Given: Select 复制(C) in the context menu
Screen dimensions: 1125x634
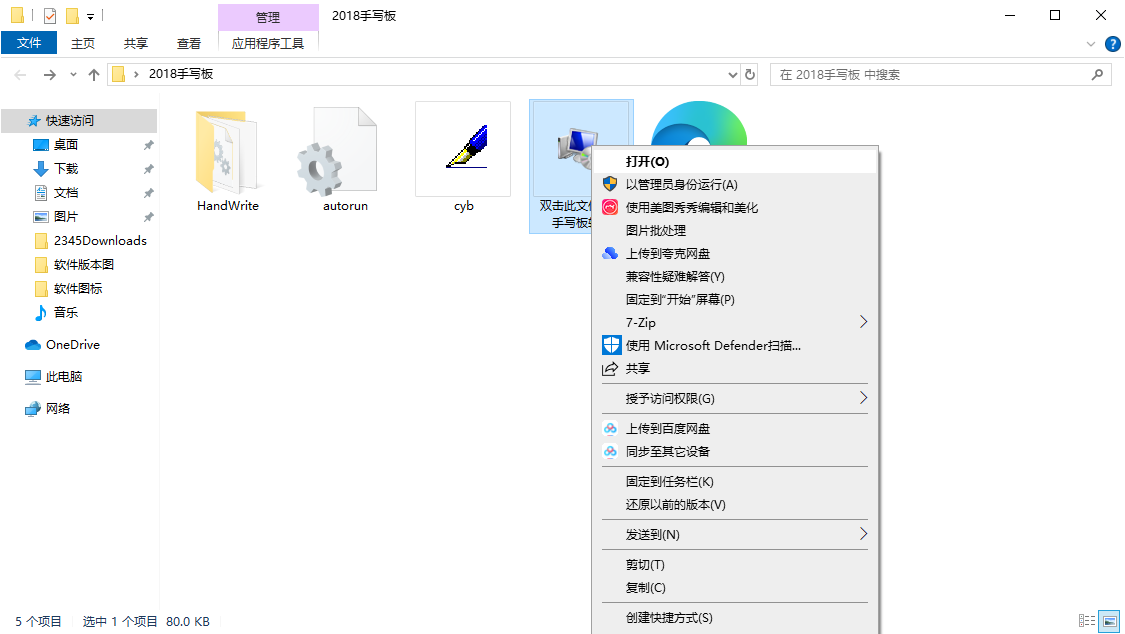Looking at the screenshot, I should point(645,588).
